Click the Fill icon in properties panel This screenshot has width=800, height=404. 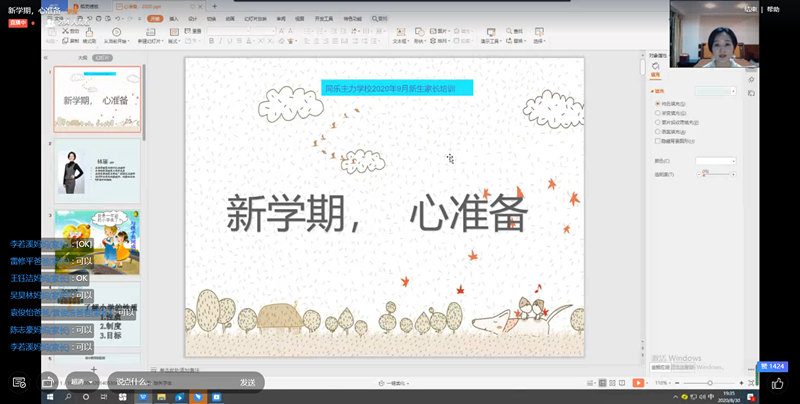(655, 66)
